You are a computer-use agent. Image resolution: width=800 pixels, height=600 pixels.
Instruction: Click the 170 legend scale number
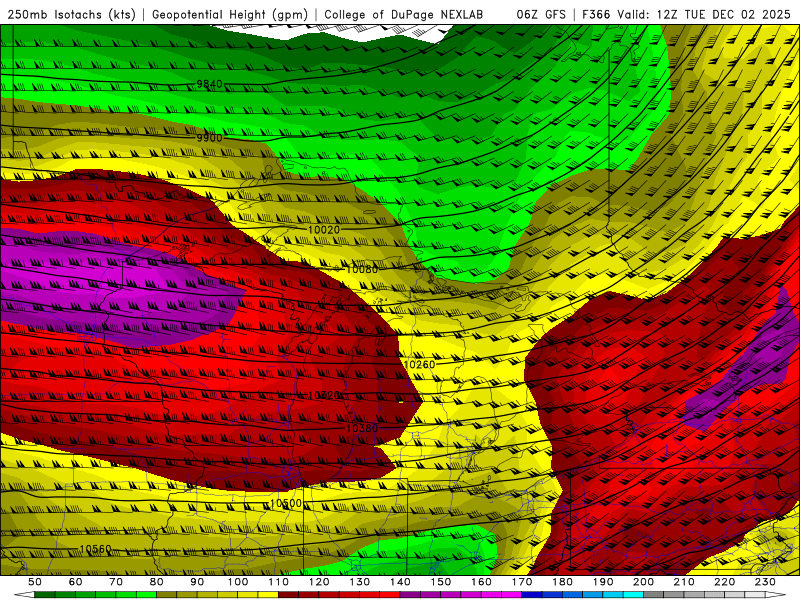tap(522, 582)
